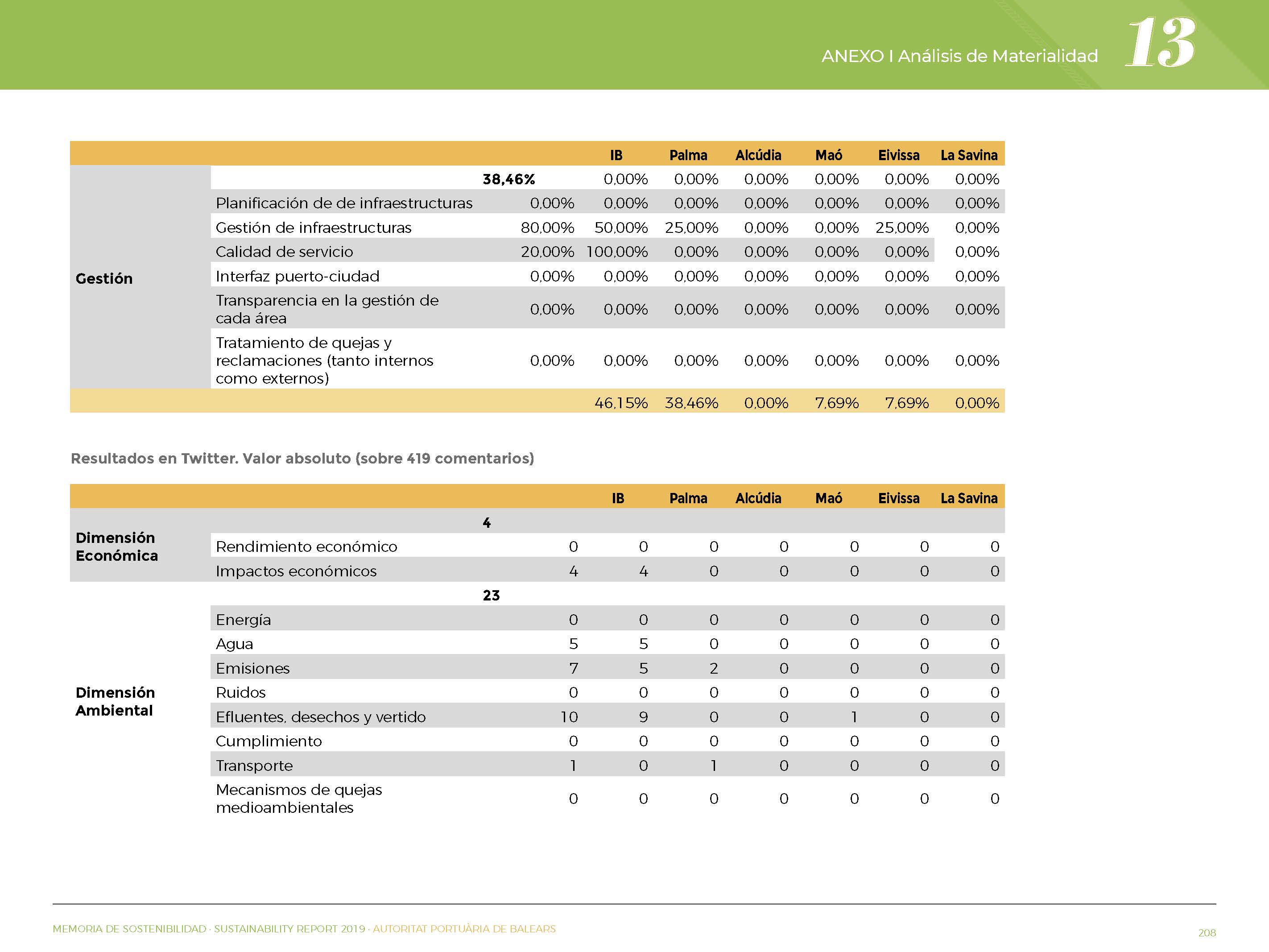Click the 'Transporte' row label
The image size is (1269, 952).
[x=254, y=766]
